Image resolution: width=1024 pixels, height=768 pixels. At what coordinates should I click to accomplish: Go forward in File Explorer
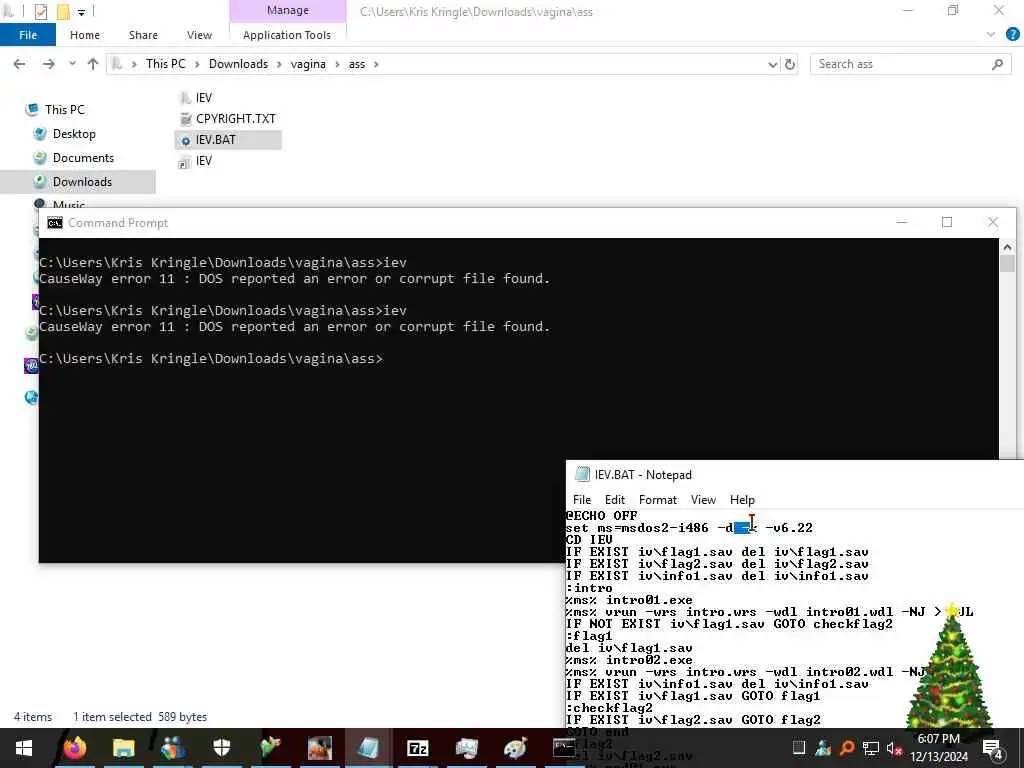(x=48, y=64)
